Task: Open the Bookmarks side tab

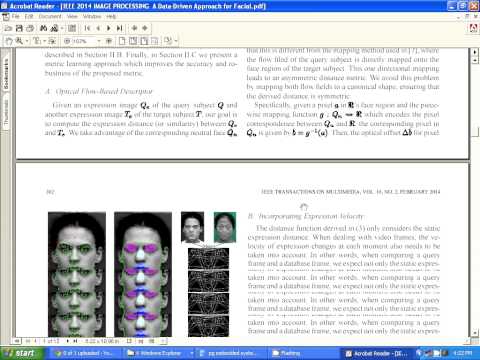Action: (x=6, y=74)
